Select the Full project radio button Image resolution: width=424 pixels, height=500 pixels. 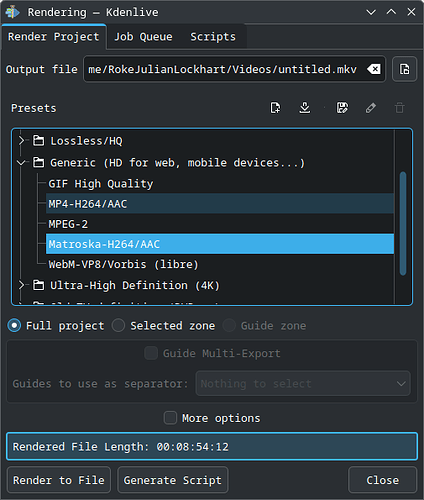tap(14, 325)
